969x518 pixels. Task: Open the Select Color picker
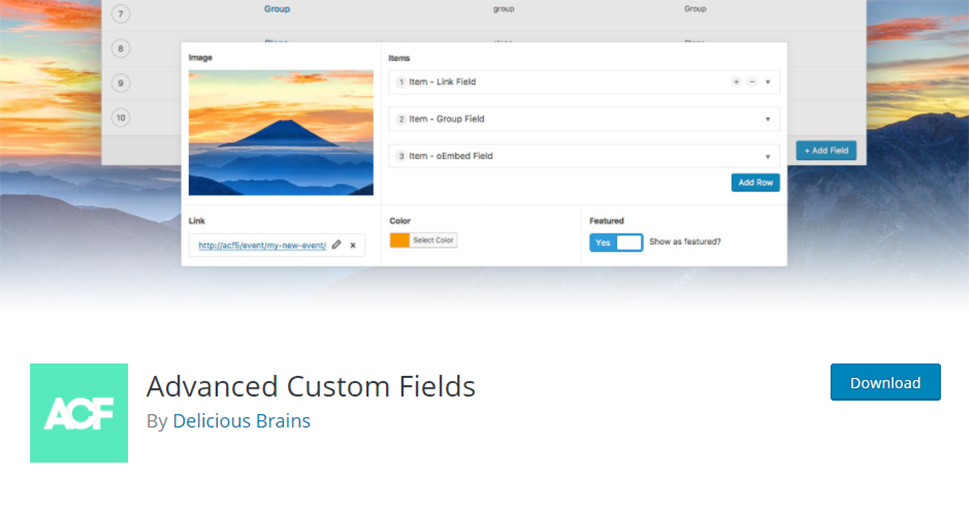[423, 240]
